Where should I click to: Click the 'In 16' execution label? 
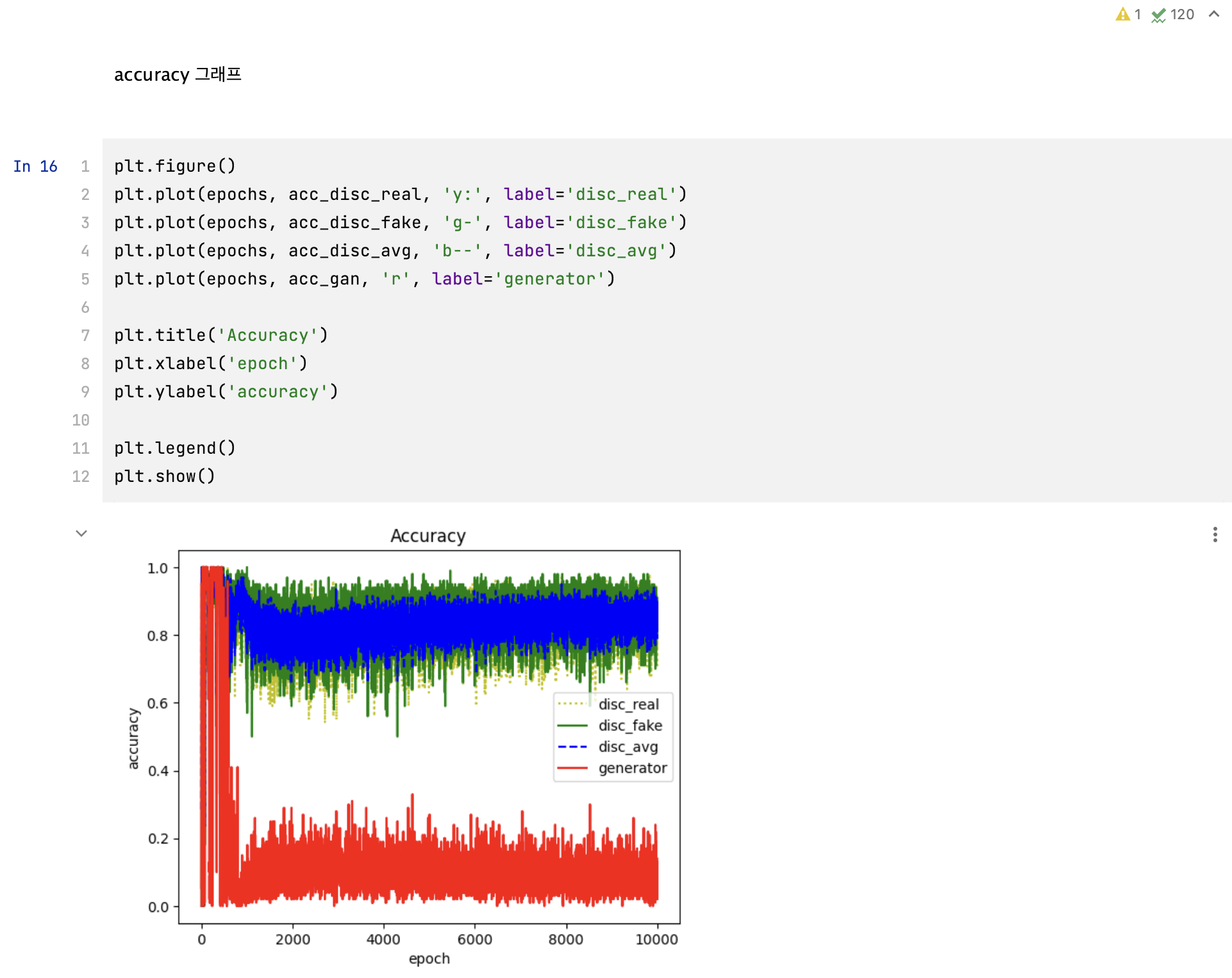coord(35,167)
